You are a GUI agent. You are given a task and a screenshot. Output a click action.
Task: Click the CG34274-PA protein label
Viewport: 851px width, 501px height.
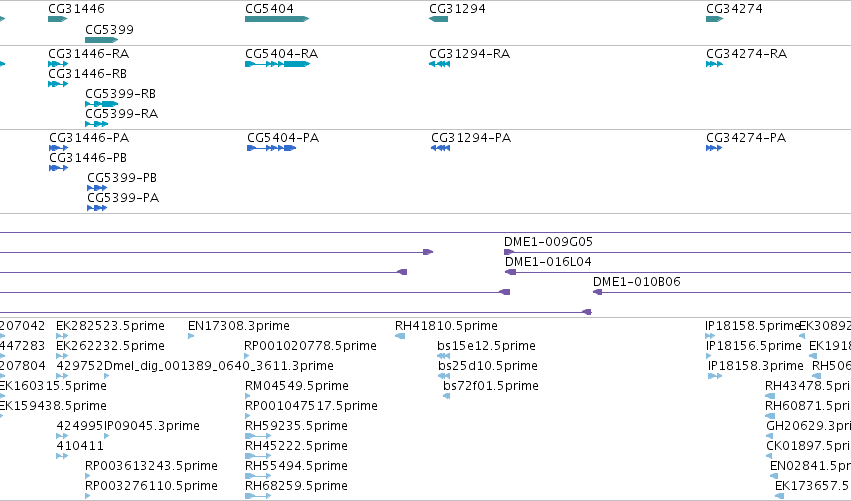[x=746, y=137]
